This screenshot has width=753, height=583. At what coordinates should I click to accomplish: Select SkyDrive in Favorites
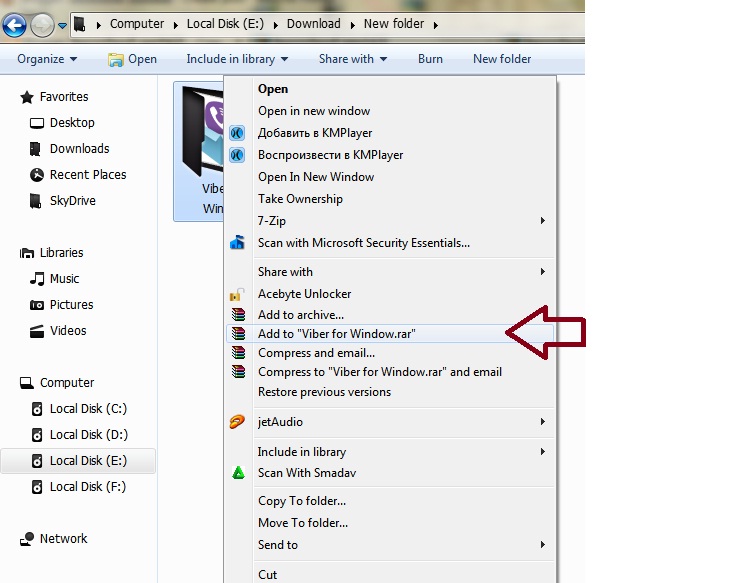click(73, 201)
